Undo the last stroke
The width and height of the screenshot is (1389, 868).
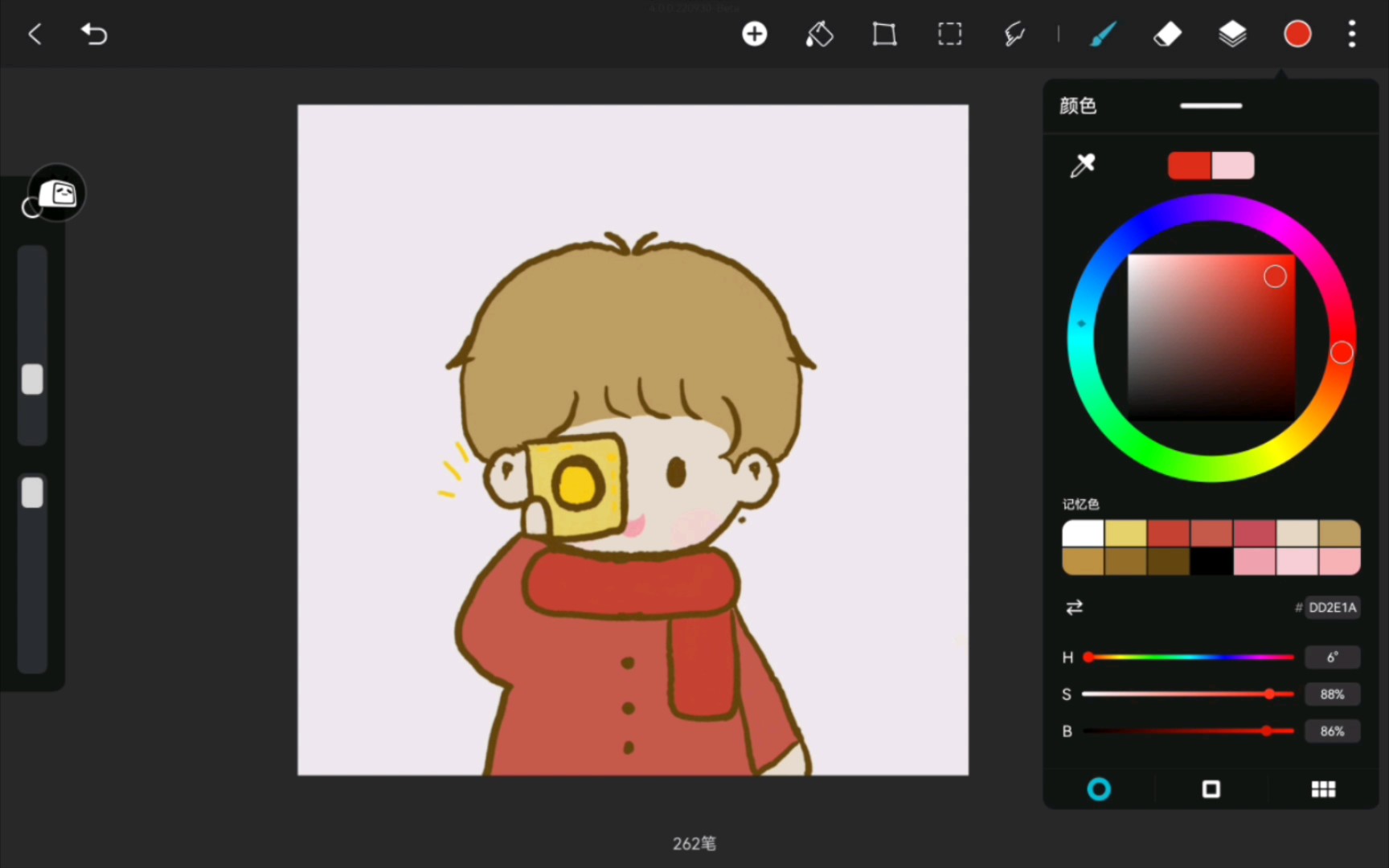pyautogui.click(x=94, y=34)
